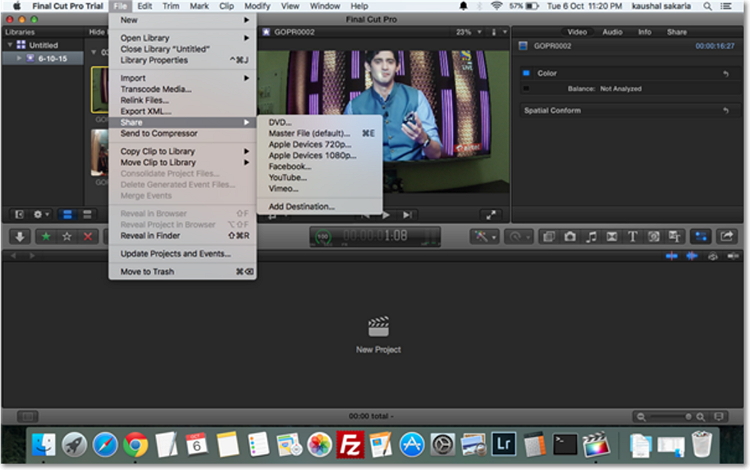750x470 pixels.
Task: Click Update Projects and Events menu entry
Action: [x=175, y=254]
